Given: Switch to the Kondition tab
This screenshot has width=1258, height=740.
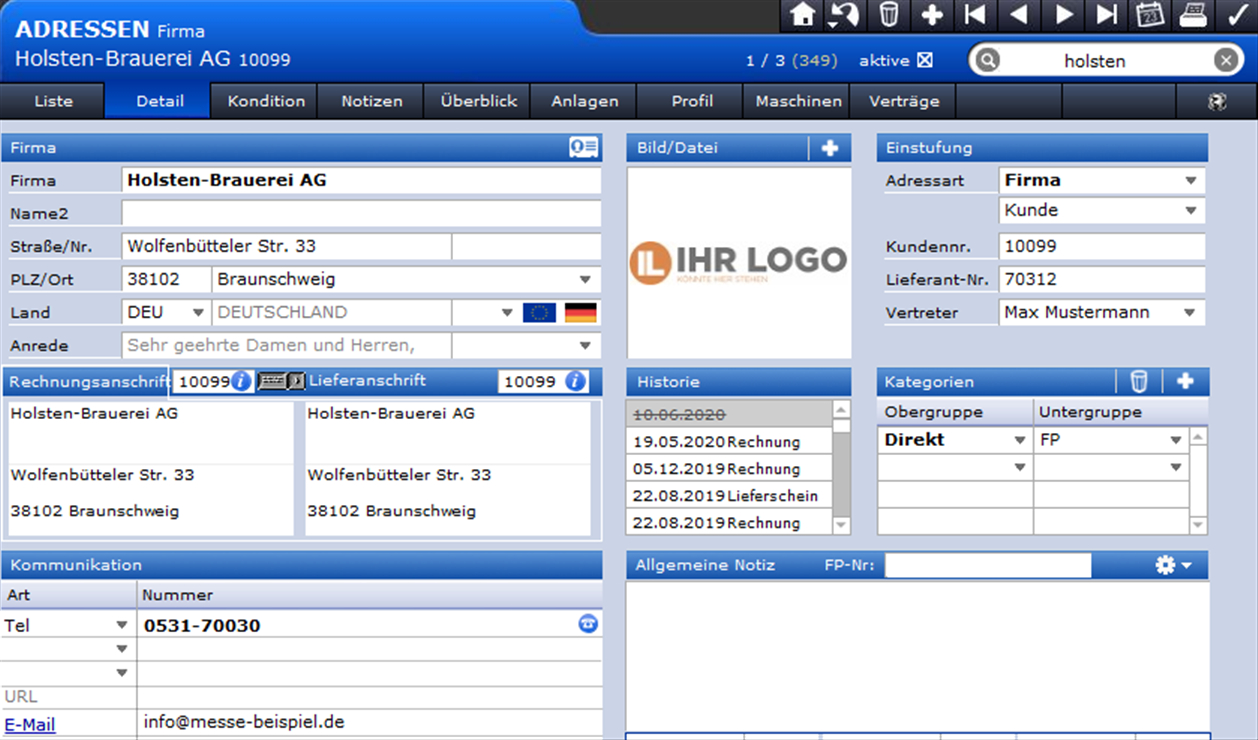Looking at the screenshot, I should [266, 101].
